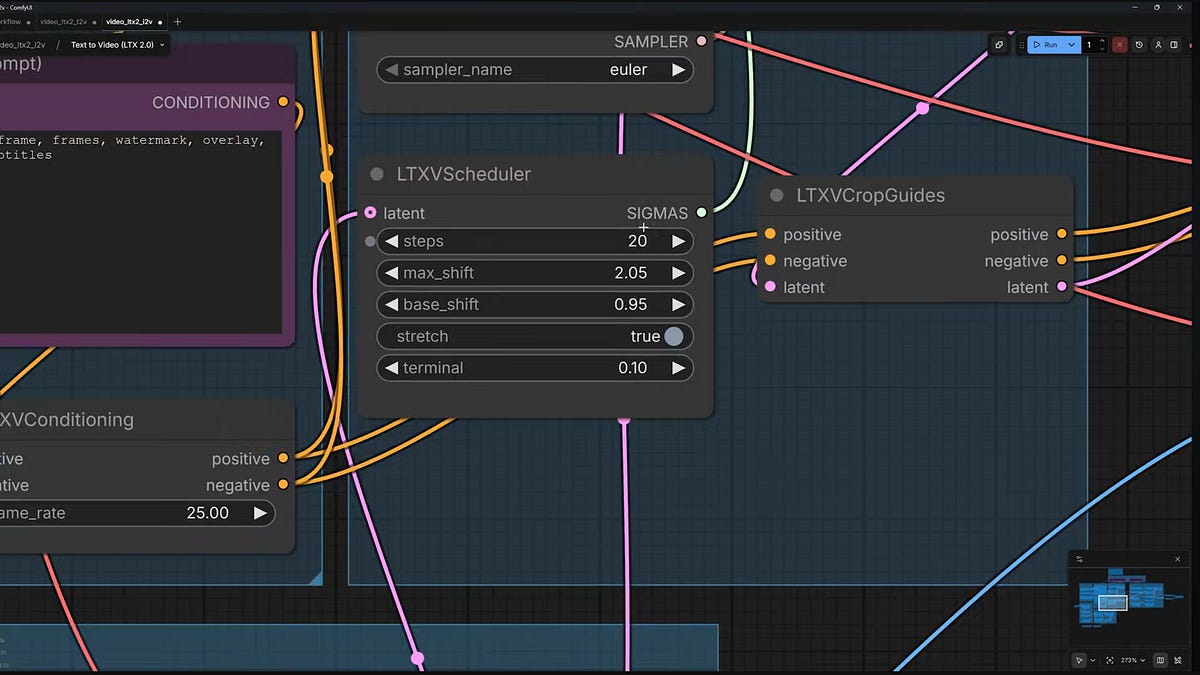Click the SAMPLER output socket

tap(701, 41)
